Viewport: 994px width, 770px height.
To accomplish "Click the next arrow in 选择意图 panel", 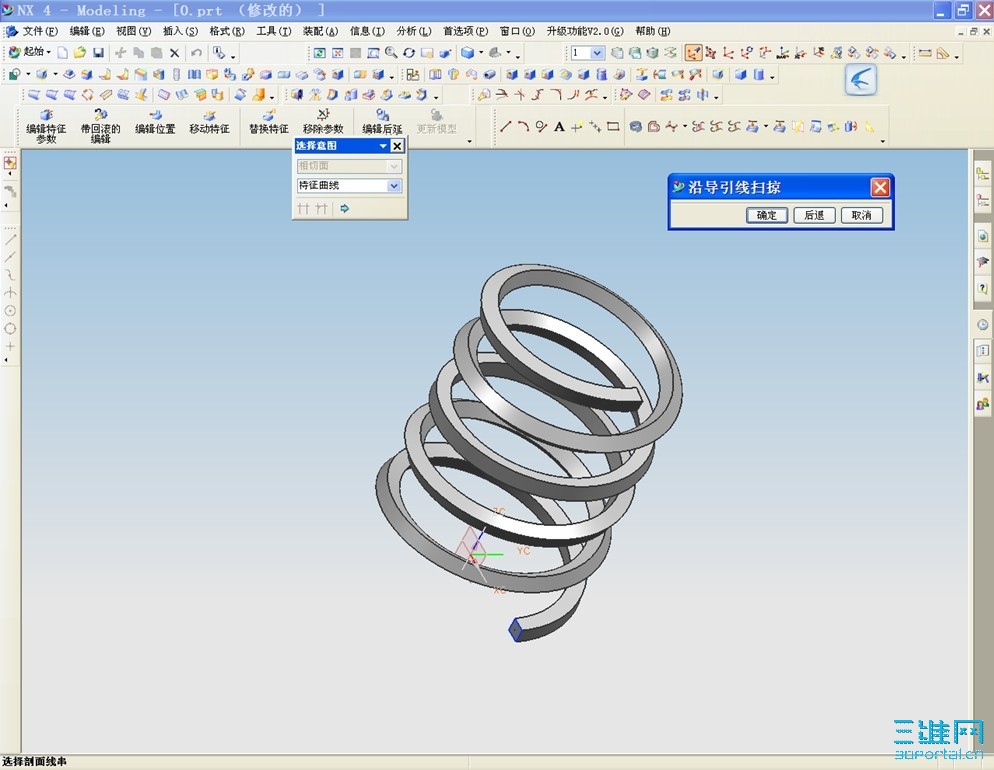I will point(344,209).
